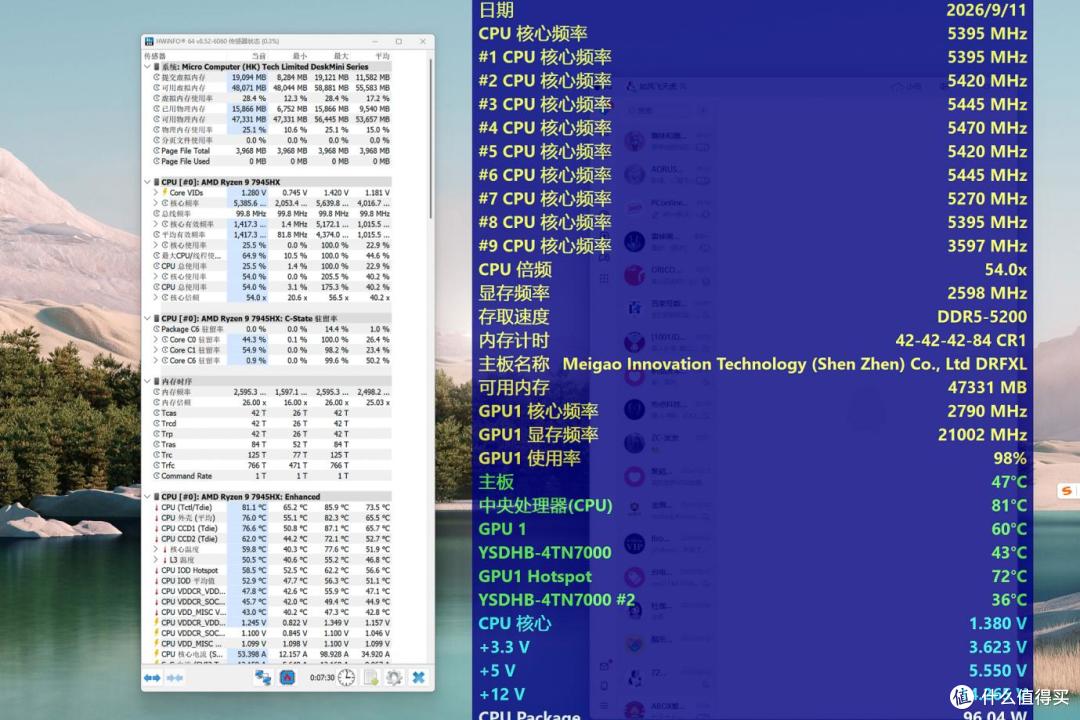Image resolution: width=1080 pixels, height=720 pixels.
Task: Collapse the Micro Computer DeskMini Series system group
Action: click(147, 67)
